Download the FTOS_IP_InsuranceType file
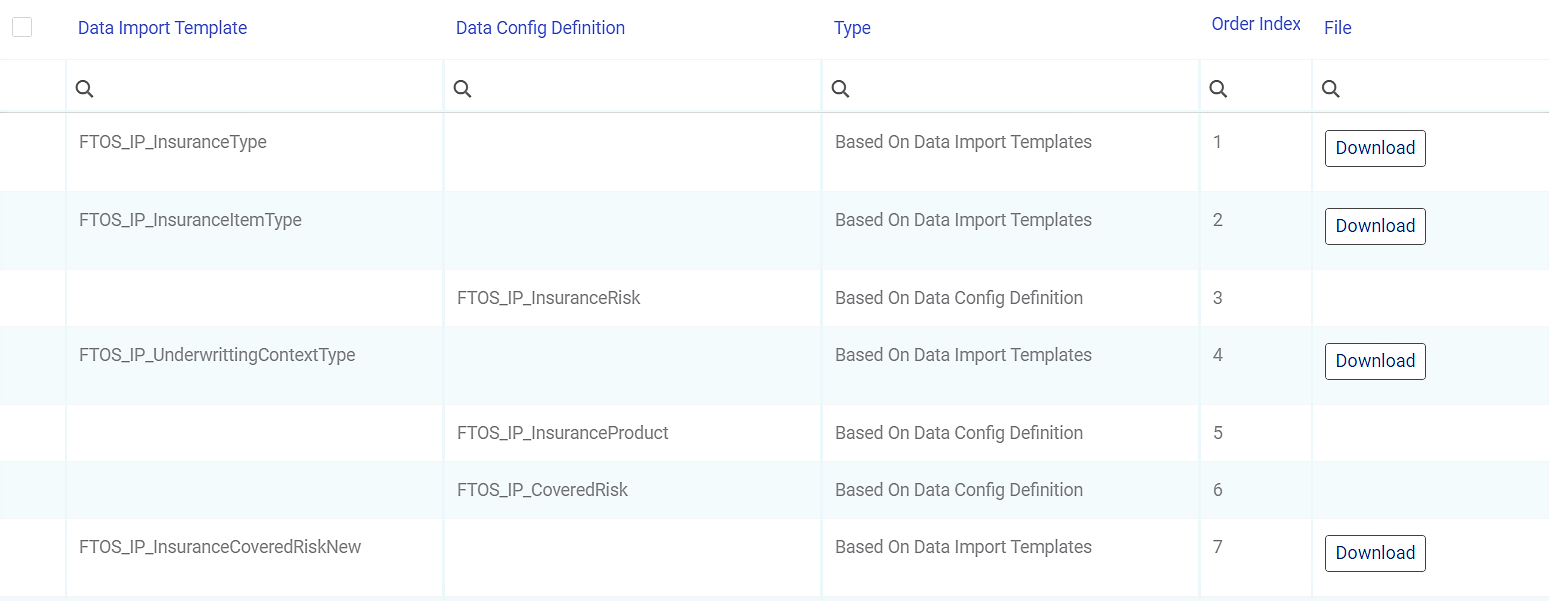The image size is (1549, 601). [1375, 148]
